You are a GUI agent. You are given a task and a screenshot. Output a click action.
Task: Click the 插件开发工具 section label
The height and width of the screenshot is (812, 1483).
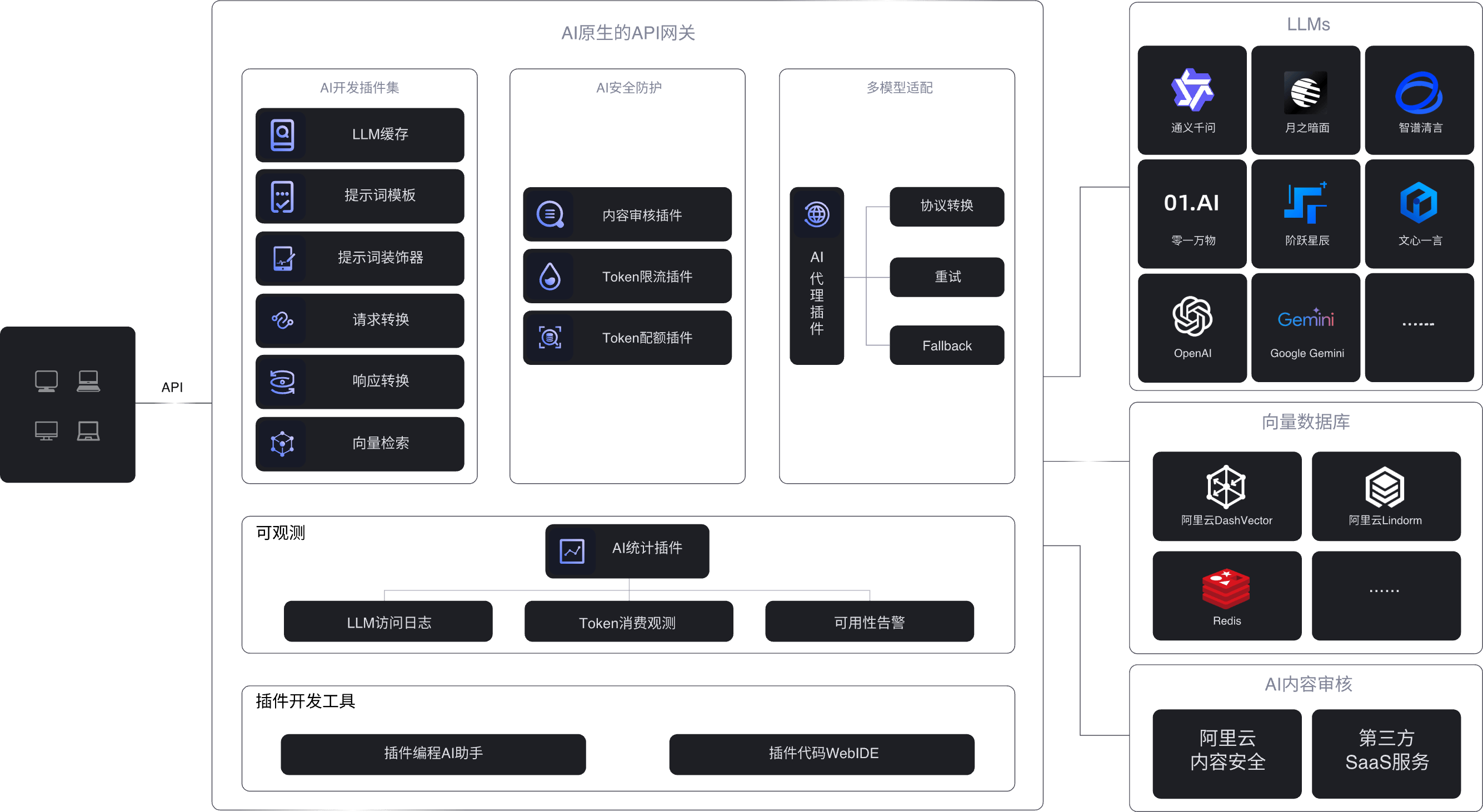[305, 700]
